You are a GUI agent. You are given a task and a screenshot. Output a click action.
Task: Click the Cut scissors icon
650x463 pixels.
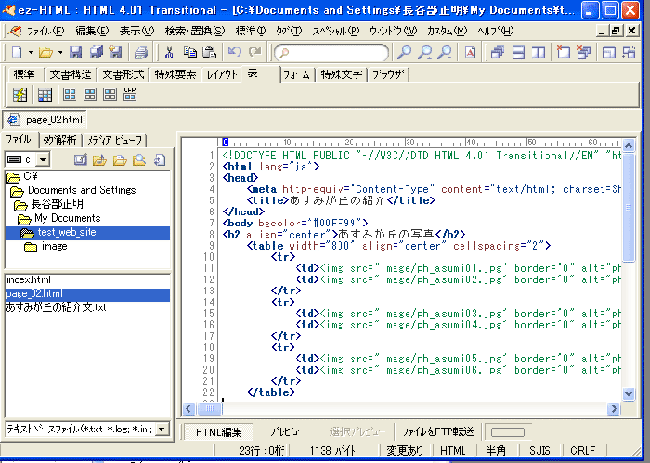click(x=170, y=52)
